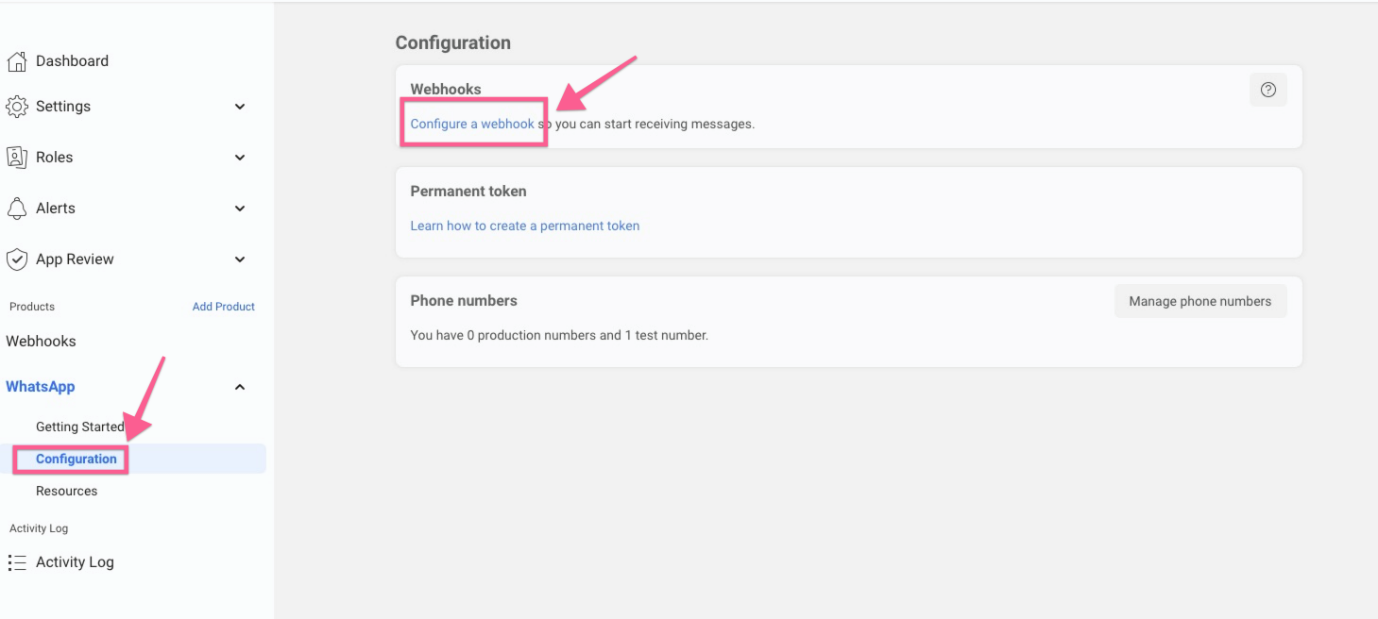Expand the Alerts menu chevron
This screenshot has height=619, width=1378.
pos(240,209)
